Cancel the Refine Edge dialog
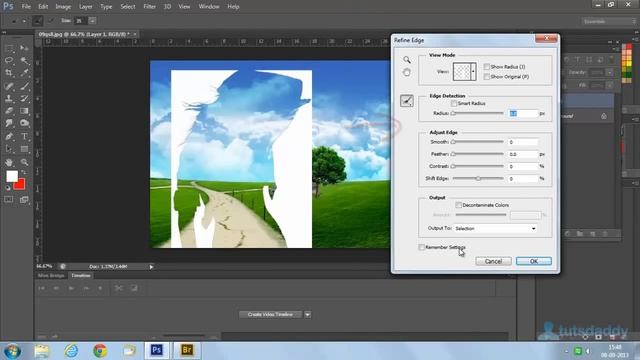Image resolution: width=640 pixels, height=360 pixels. pyautogui.click(x=493, y=261)
